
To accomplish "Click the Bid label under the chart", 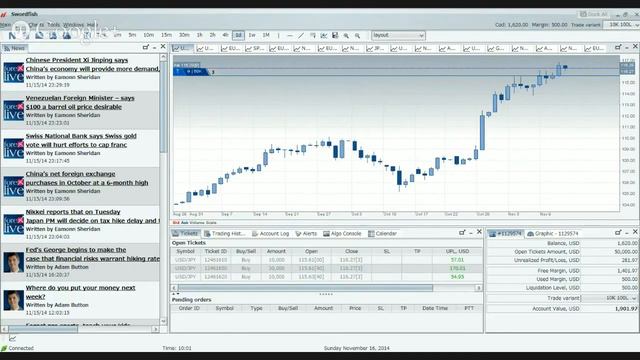I will [x=176, y=223].
